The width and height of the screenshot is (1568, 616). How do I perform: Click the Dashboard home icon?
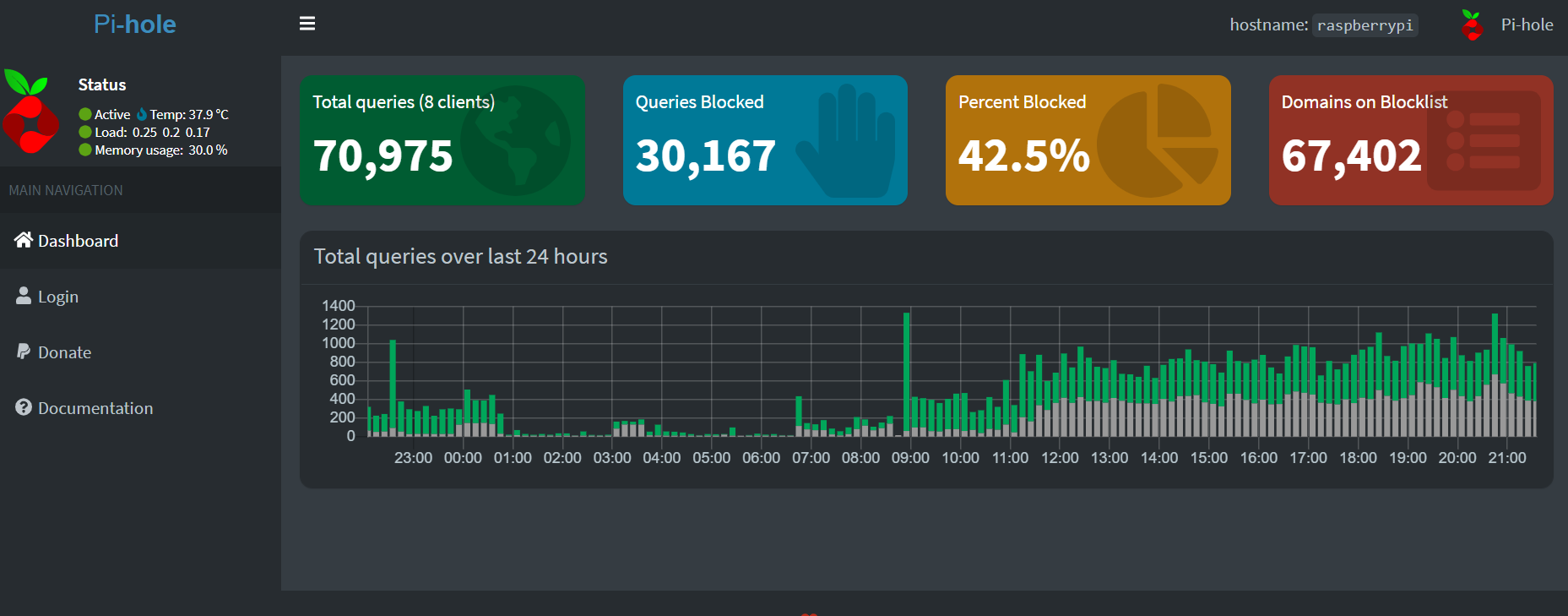pos(24,240)
